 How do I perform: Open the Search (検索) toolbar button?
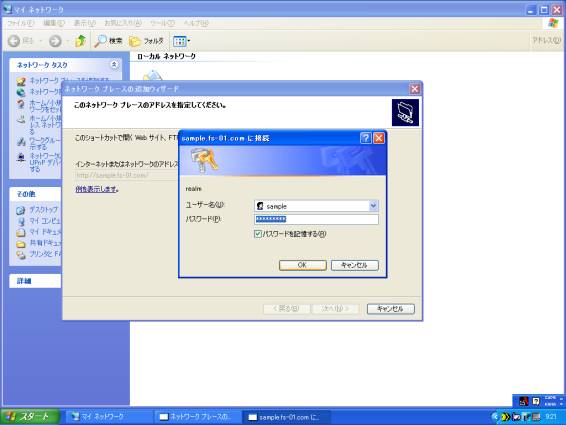click(108, 41)
